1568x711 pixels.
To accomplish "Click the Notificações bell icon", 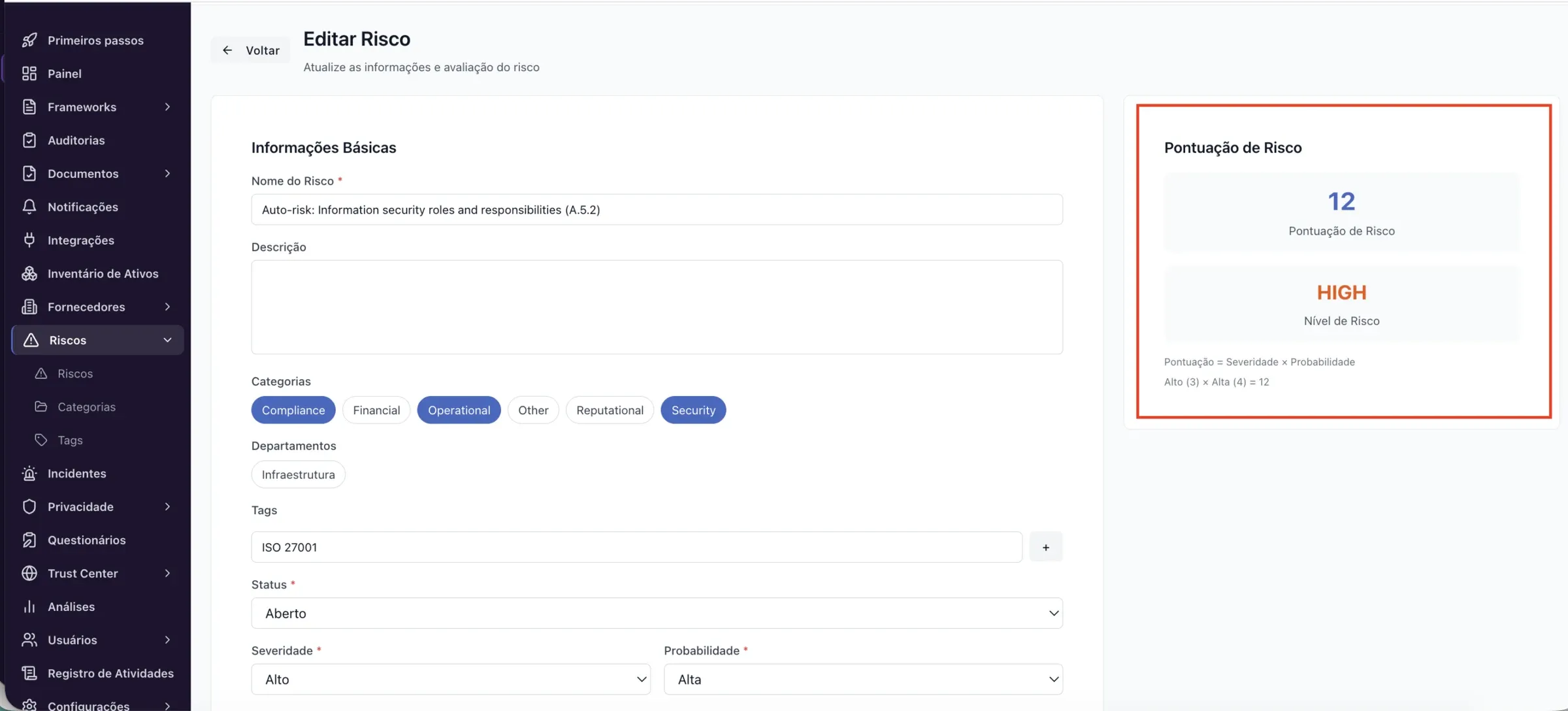I will coord(29,207).
